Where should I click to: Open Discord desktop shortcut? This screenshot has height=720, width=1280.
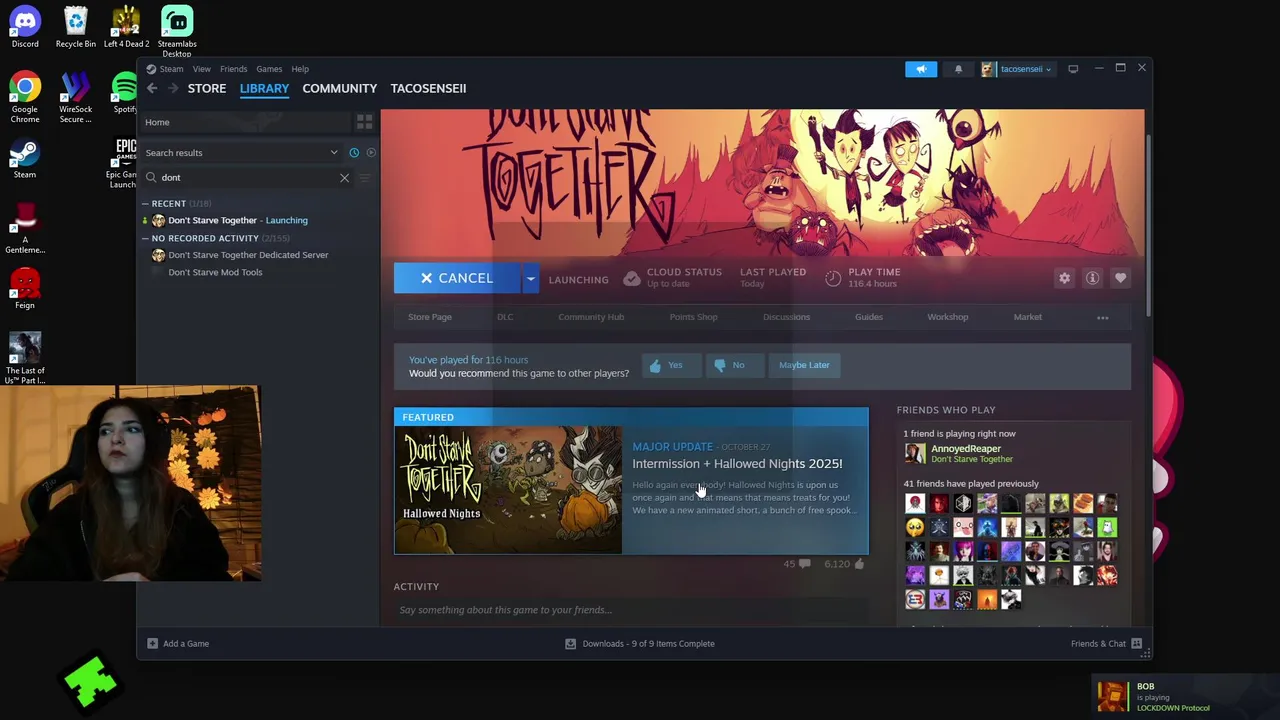(x=25, y=27)
